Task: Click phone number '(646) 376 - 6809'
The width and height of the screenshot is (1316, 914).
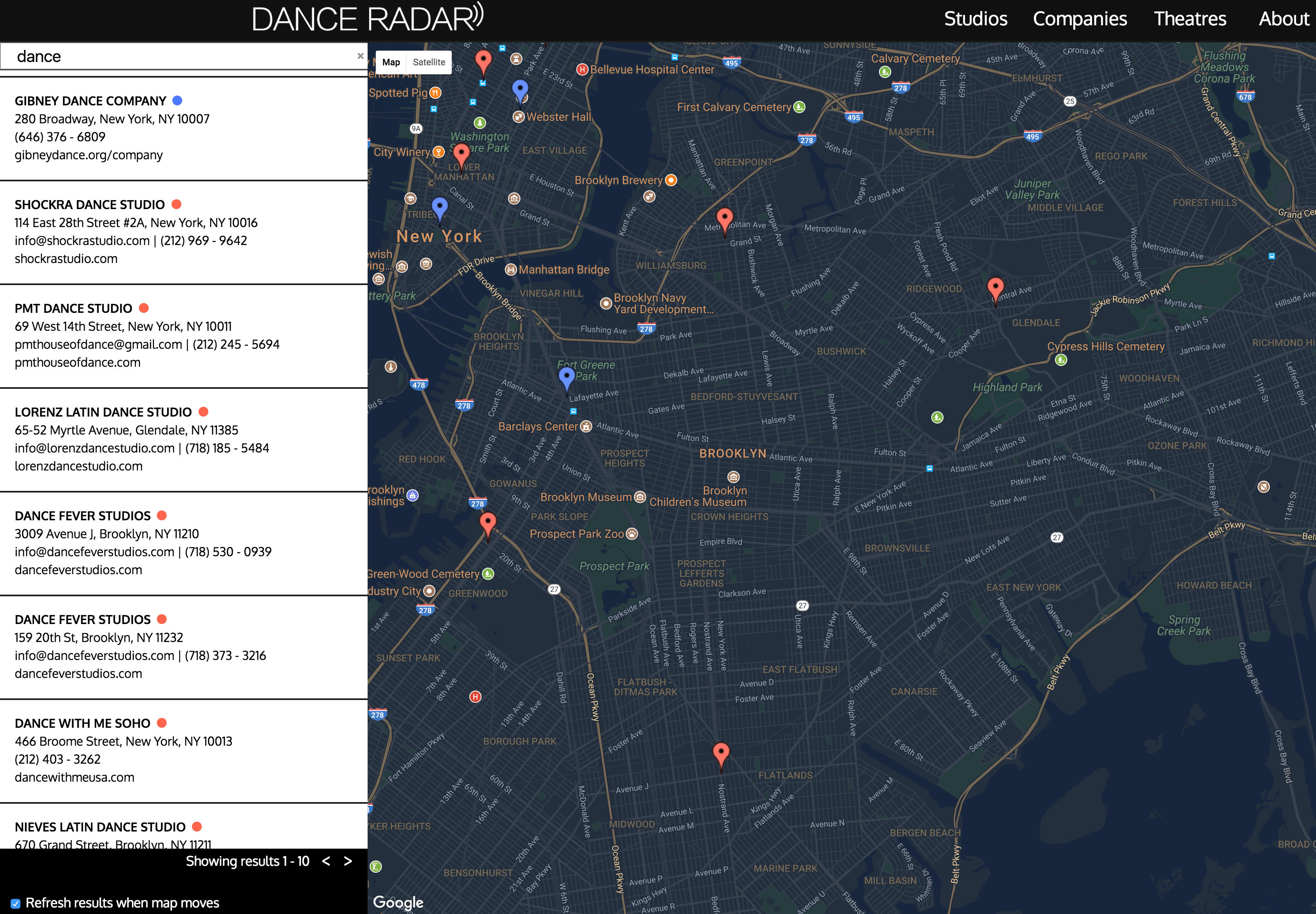Action: 60,138
